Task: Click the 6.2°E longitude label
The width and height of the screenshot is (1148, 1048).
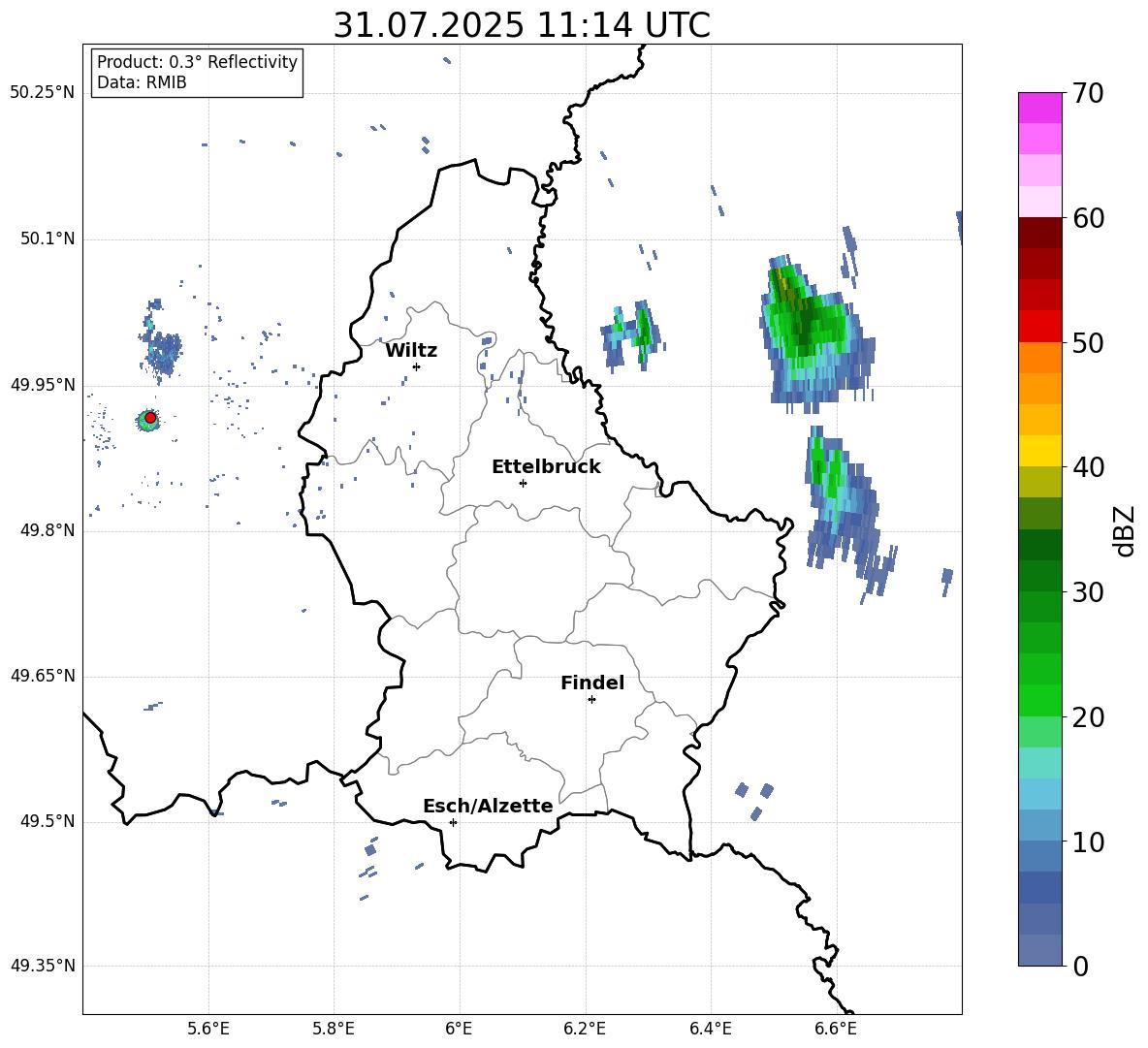Action: pos(585,1029)
